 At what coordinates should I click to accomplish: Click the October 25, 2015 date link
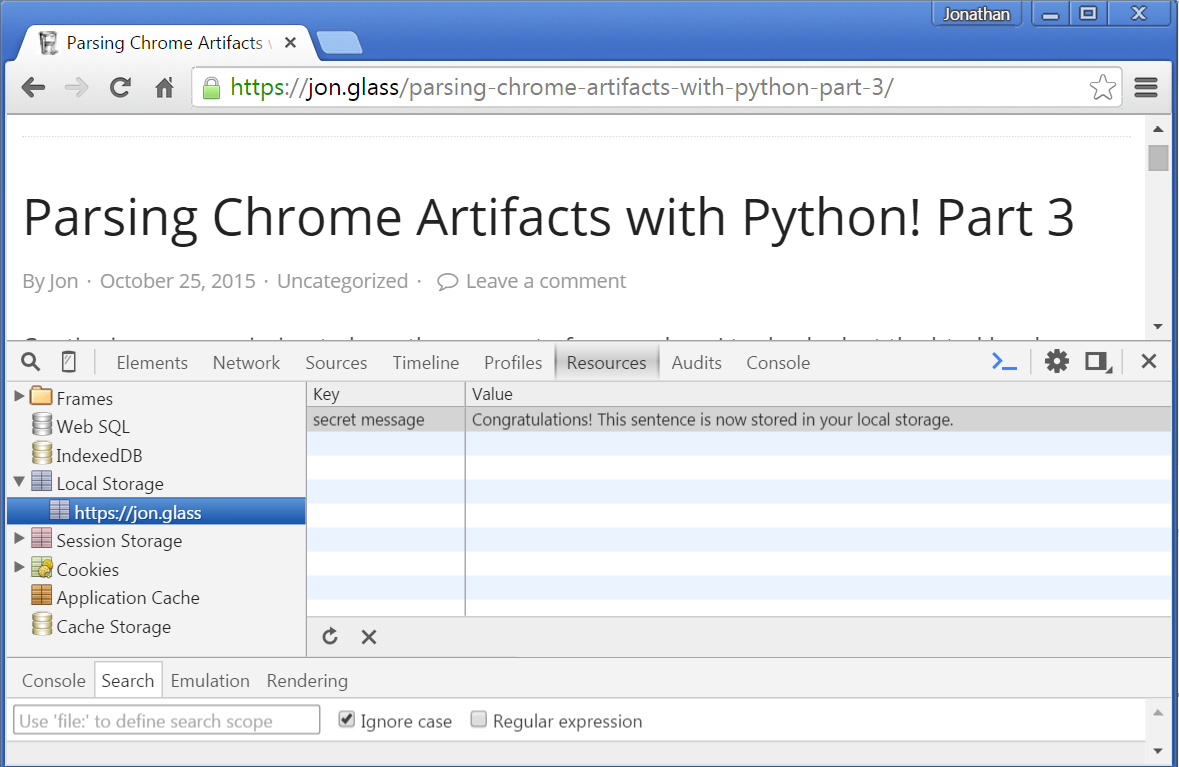click(177, 281)
